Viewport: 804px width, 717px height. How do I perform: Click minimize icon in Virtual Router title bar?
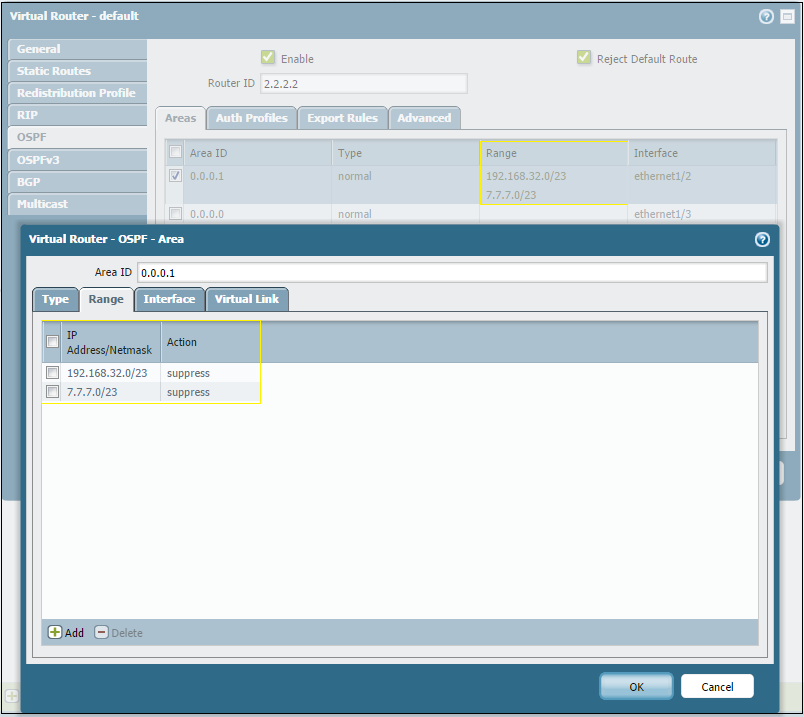click(x=786, y=17)
